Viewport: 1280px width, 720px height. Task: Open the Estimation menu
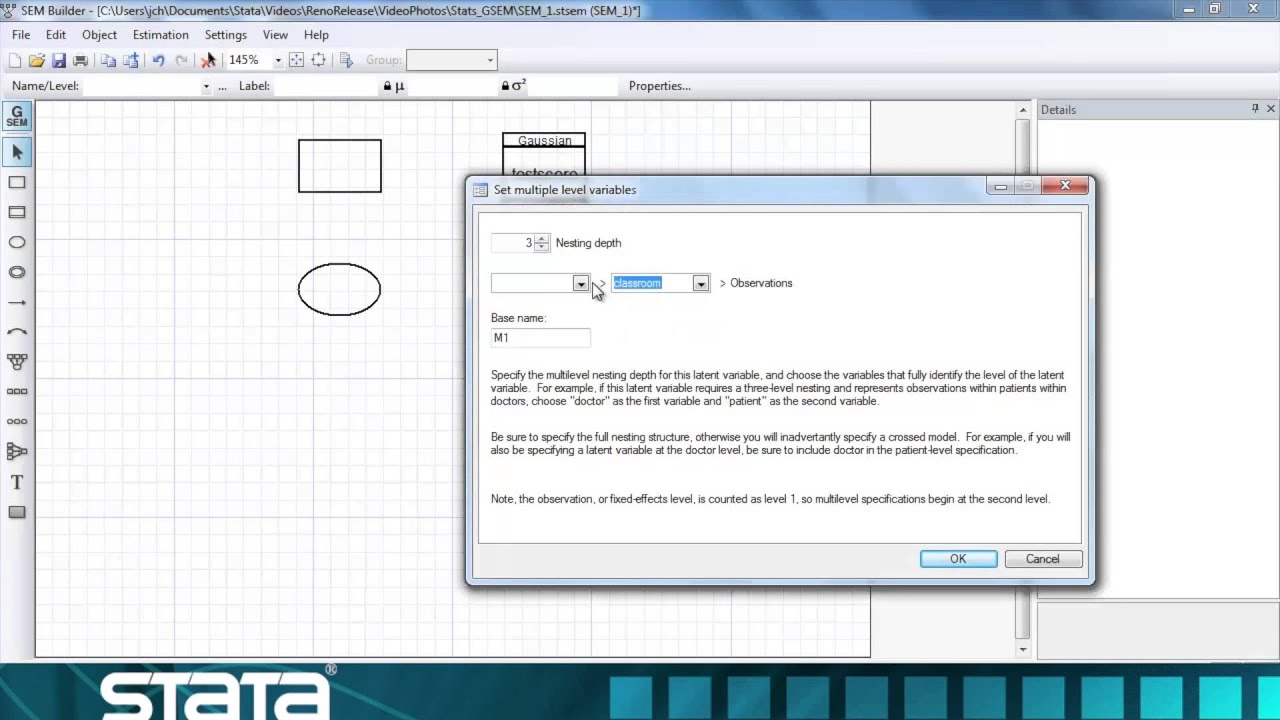coord(161,35)
